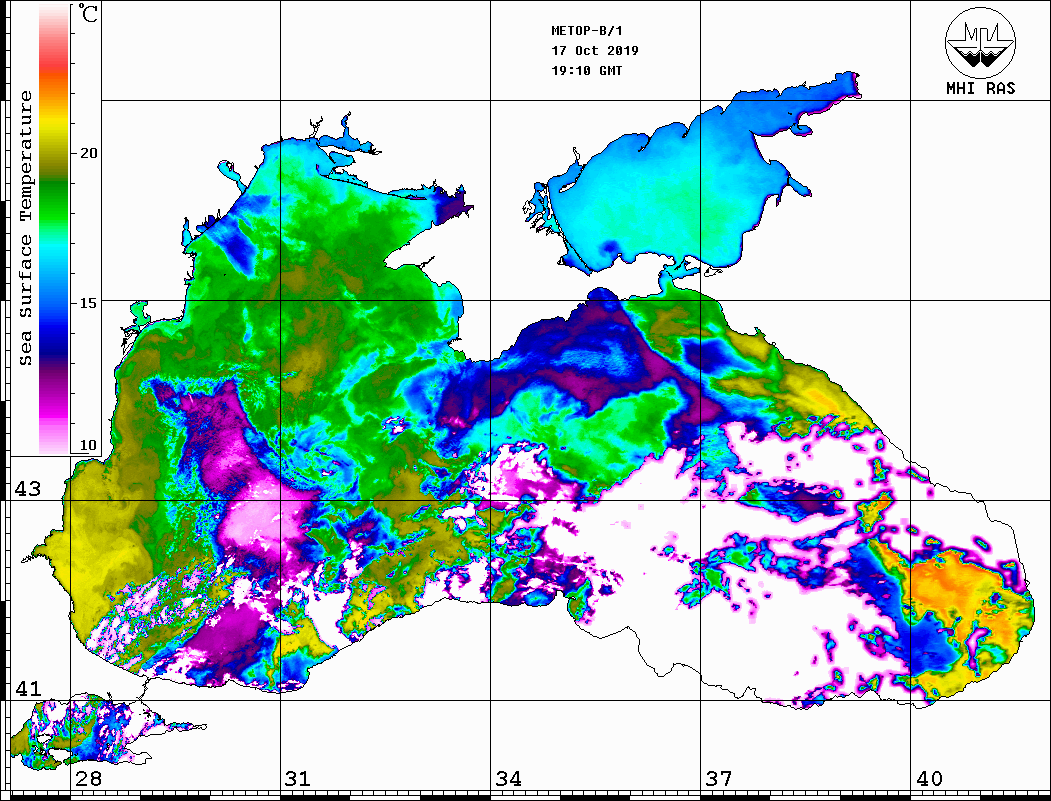Click the latitude label '41'
Viewport: 1051px width, 801px height.
coord(28,688)
